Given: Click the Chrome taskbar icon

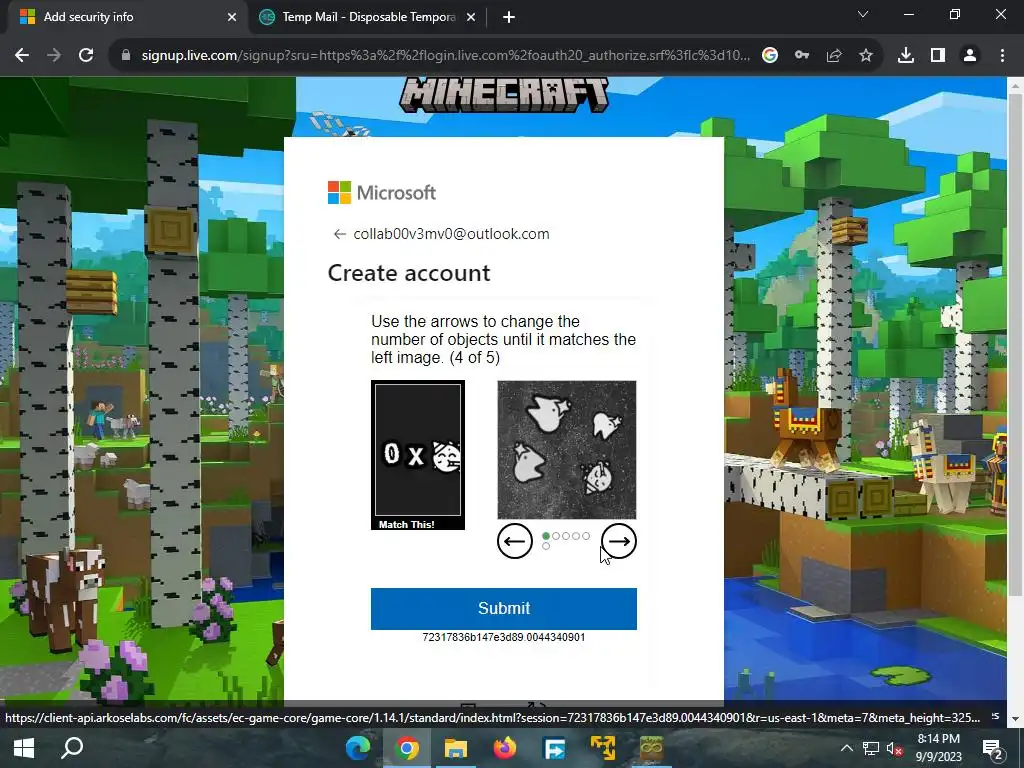Looking at the screenshot, I should [x=406, y=748].
